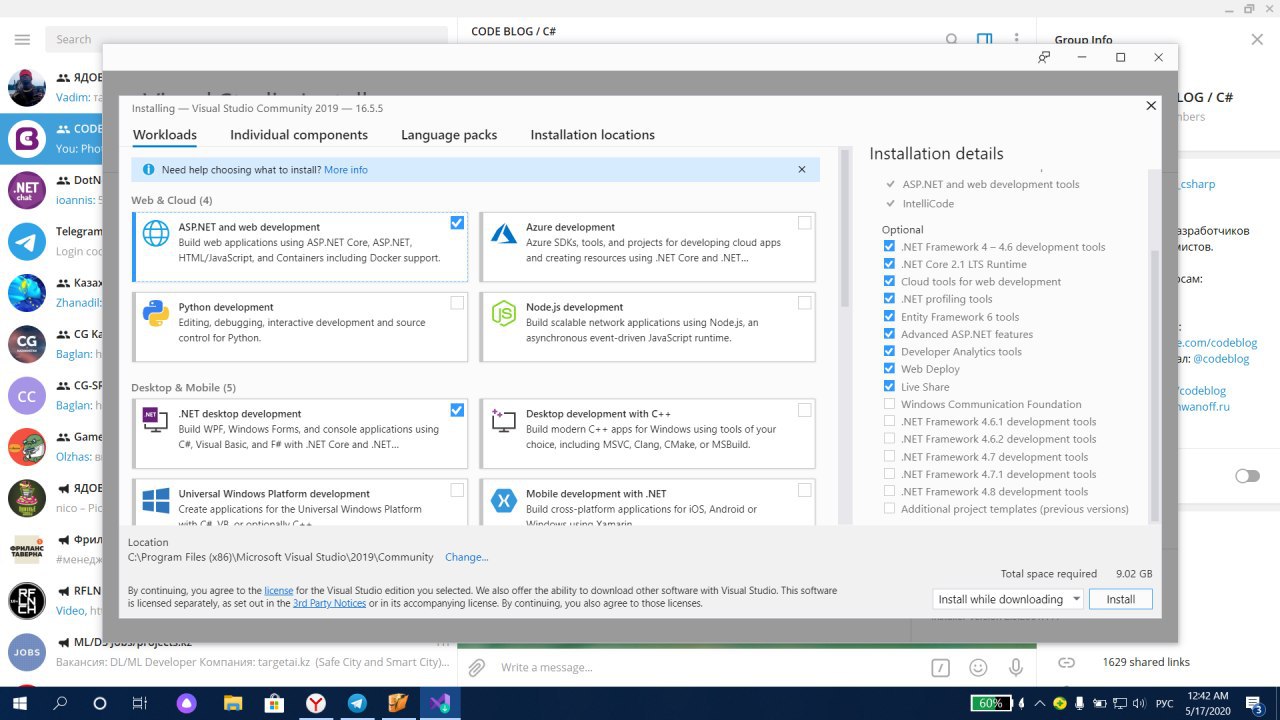Click the More info link in banner
This screenshot has width=1280, height=720.
346,170
